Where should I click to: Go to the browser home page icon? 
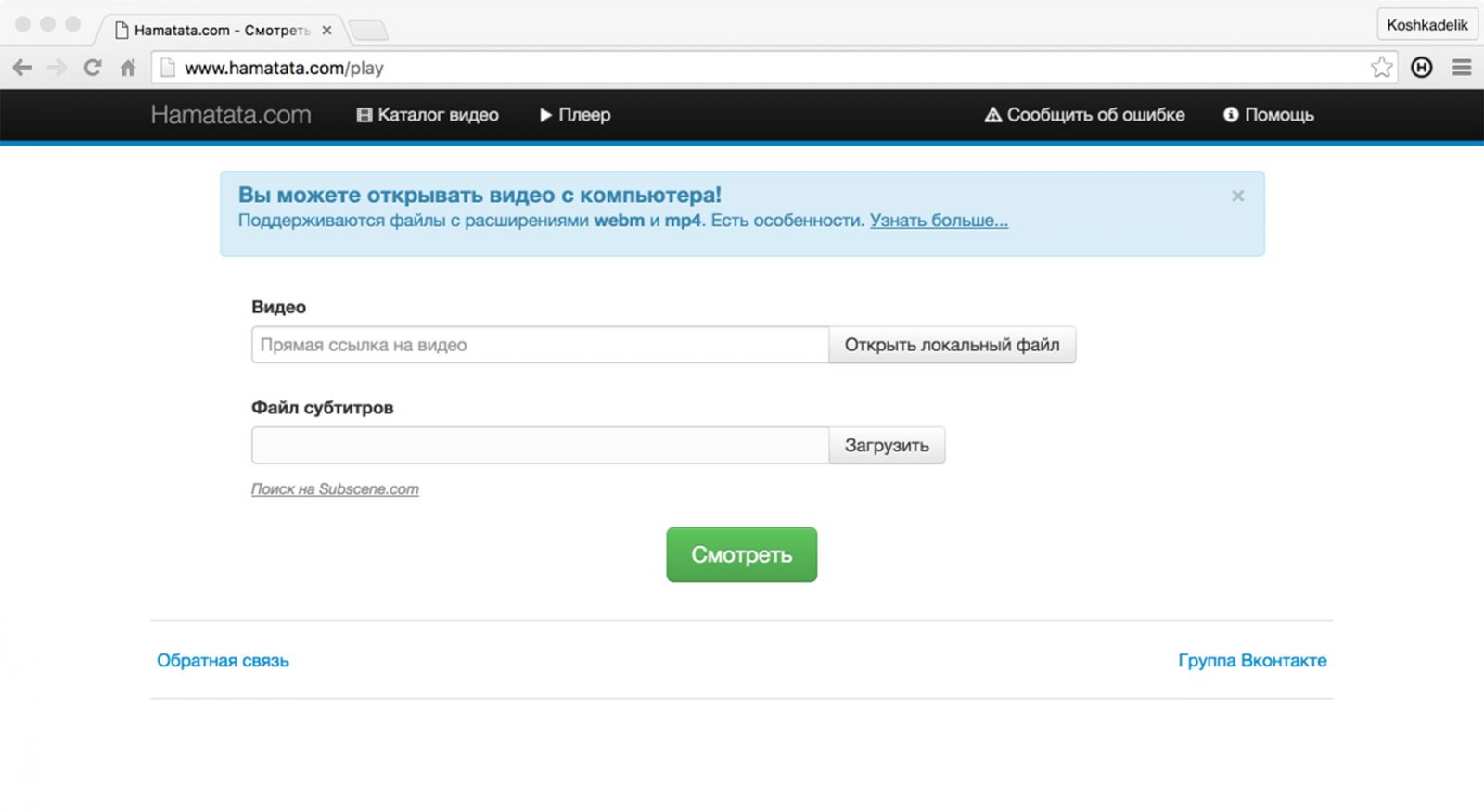[128, 68]
